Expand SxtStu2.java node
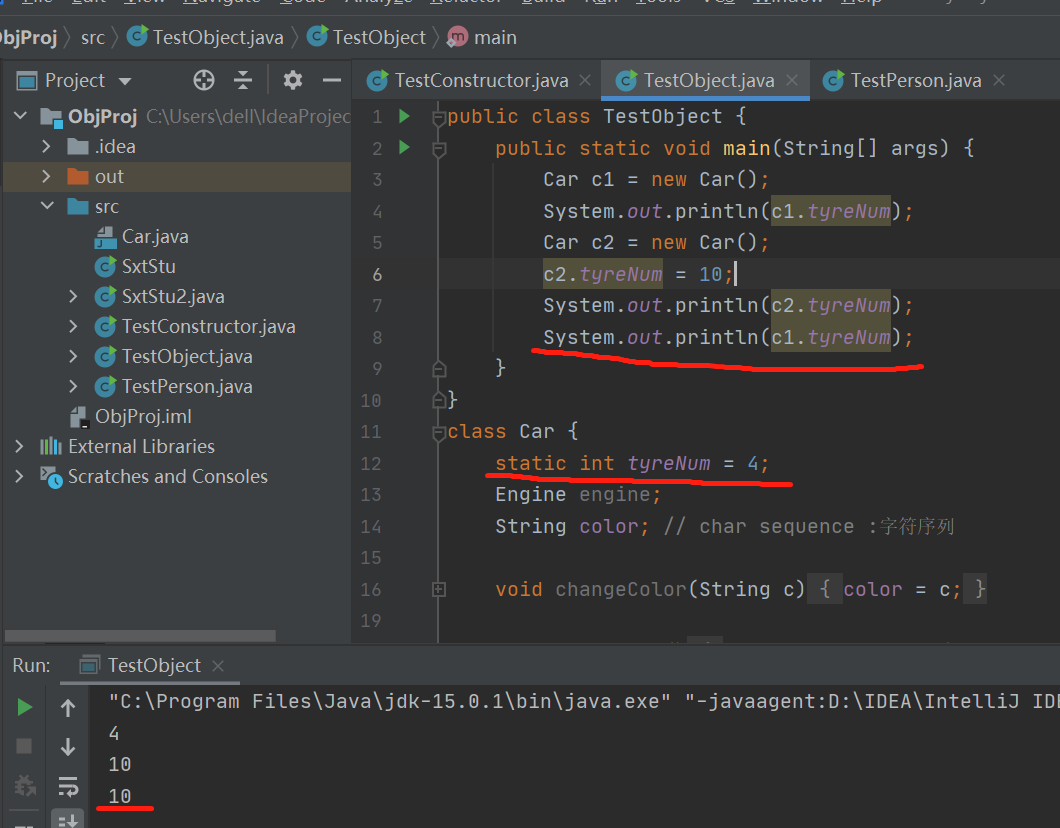The width and height of the screenshot is (1060, 828). coord(73,296)
